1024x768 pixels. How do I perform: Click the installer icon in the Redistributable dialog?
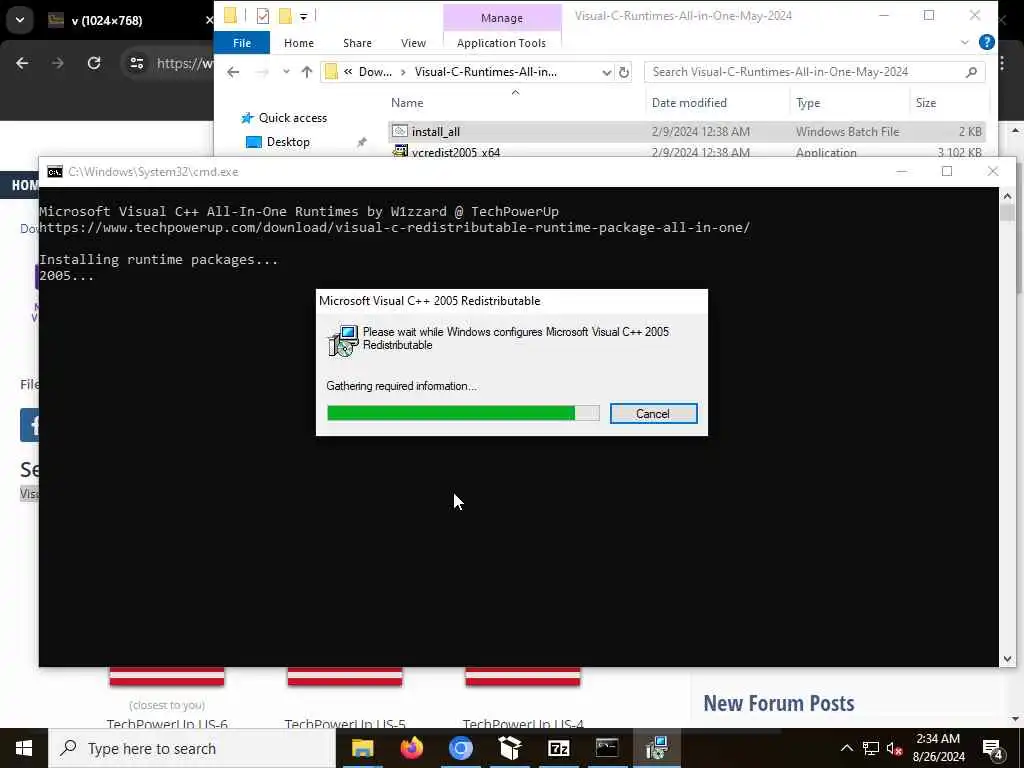pyautogui.click(x=343, y=340)
